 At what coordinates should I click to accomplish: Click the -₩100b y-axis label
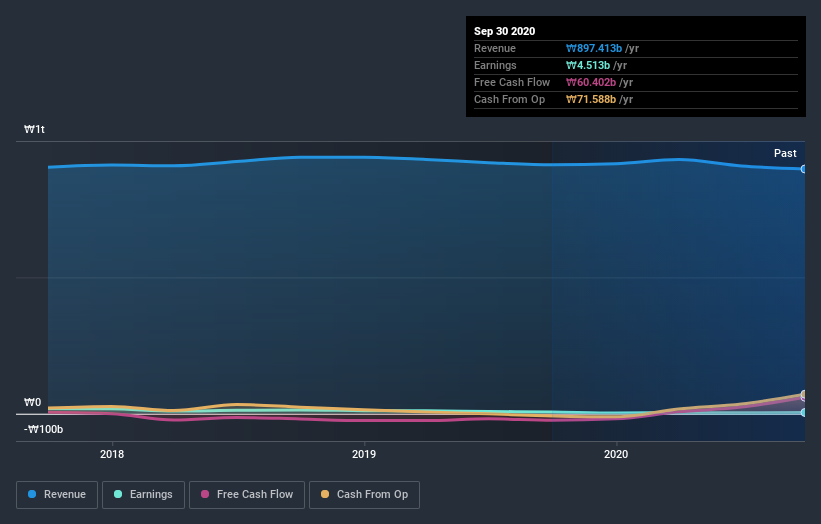[43, 429]
